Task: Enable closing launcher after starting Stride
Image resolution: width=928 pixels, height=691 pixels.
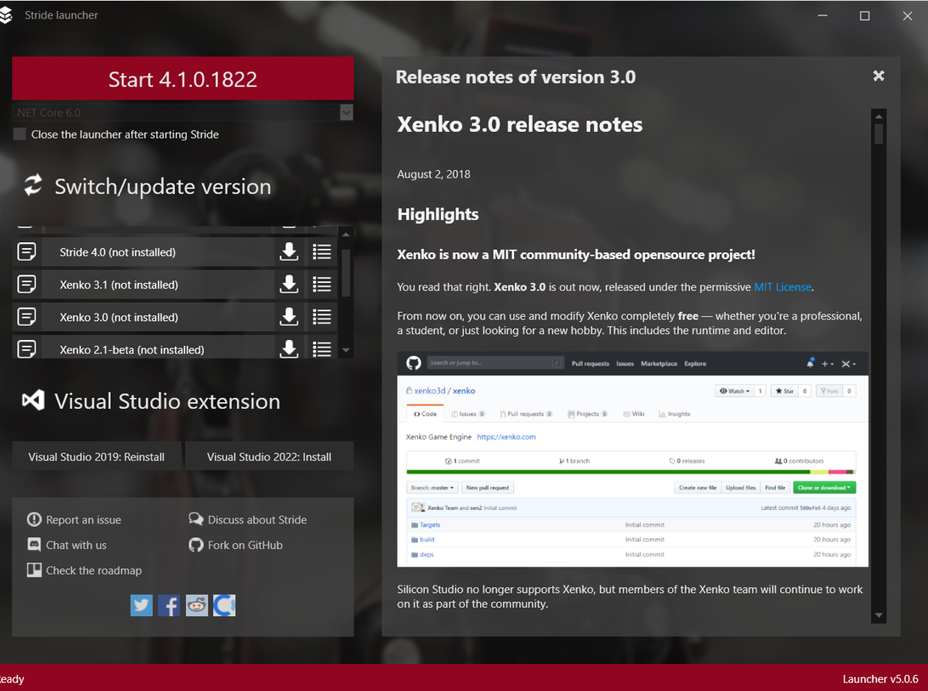Action: [x=20, y=134]
